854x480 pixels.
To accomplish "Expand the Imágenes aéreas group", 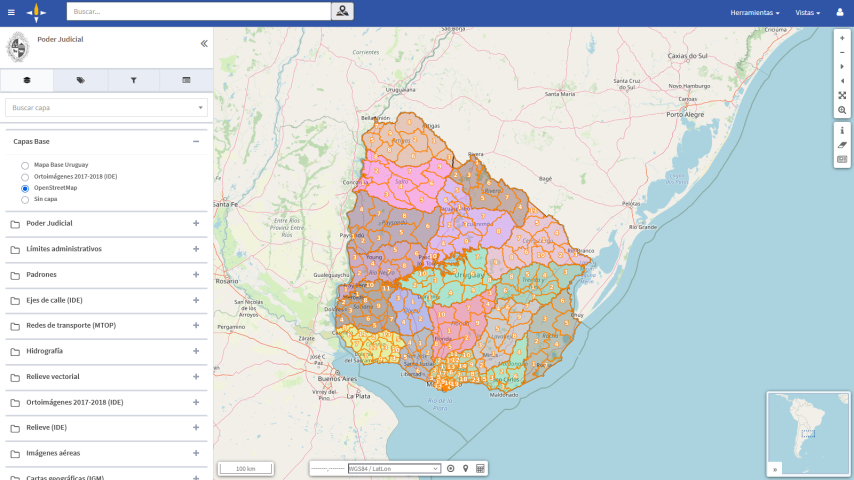I will coord(196,453).
